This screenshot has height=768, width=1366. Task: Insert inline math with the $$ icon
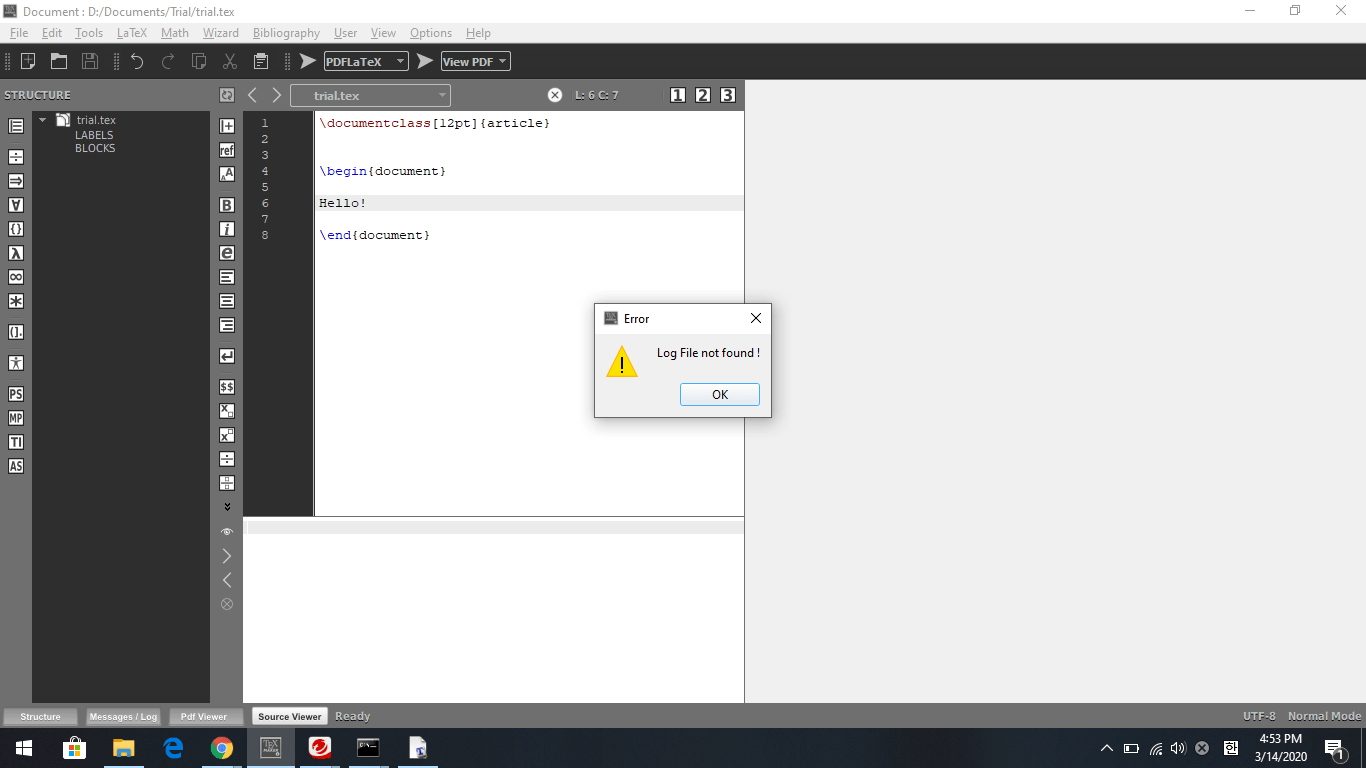(x=226, y=386)
